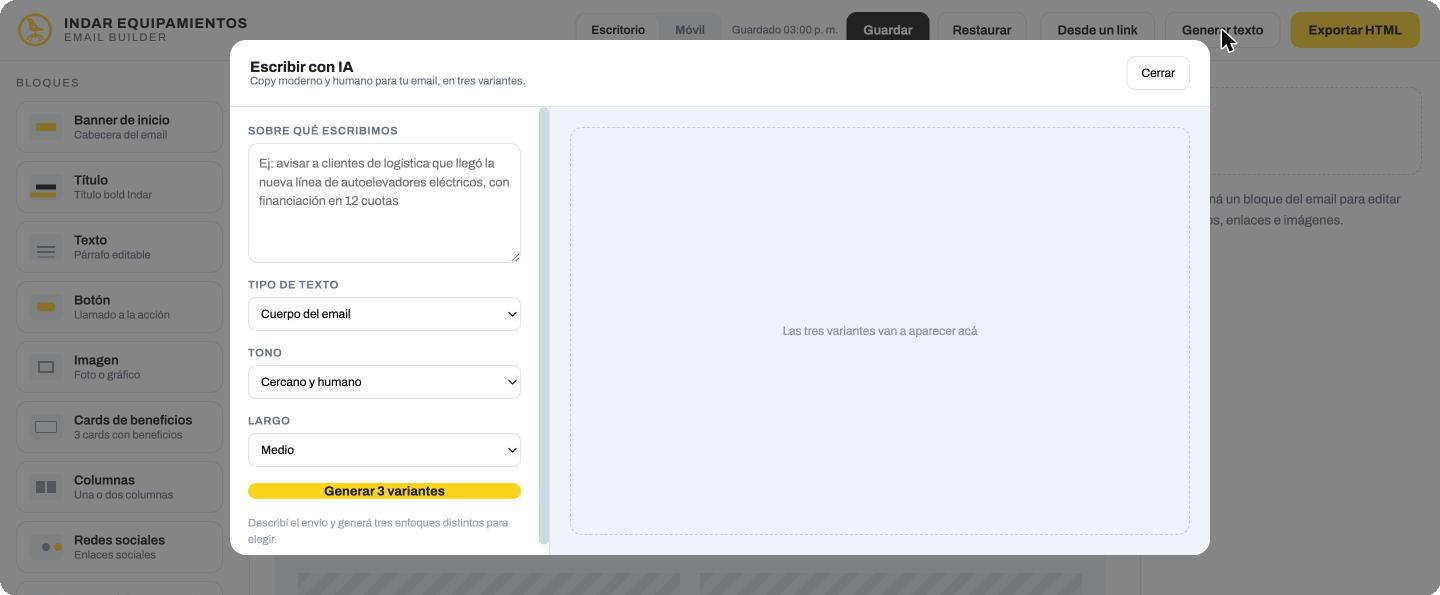Select the Columnas block icon
This screenshot has height=595, width=1440.
pyautogui.click(x=46, y=487)
